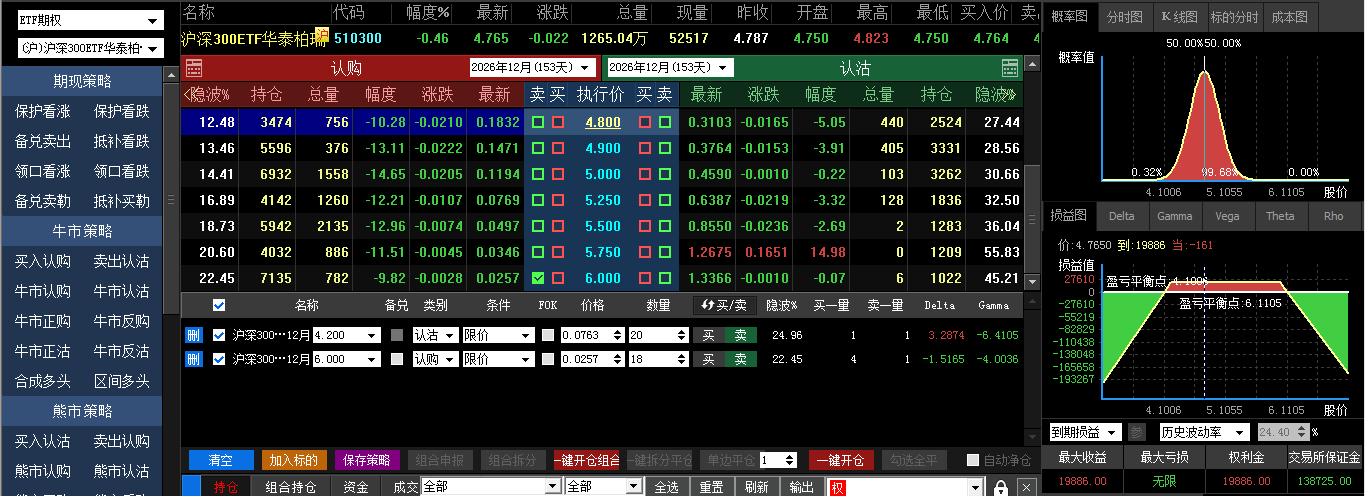Open the ETF期权 product dropdown
The height and width of the screenshot is (496, 1370).
(x=90, y=20)
